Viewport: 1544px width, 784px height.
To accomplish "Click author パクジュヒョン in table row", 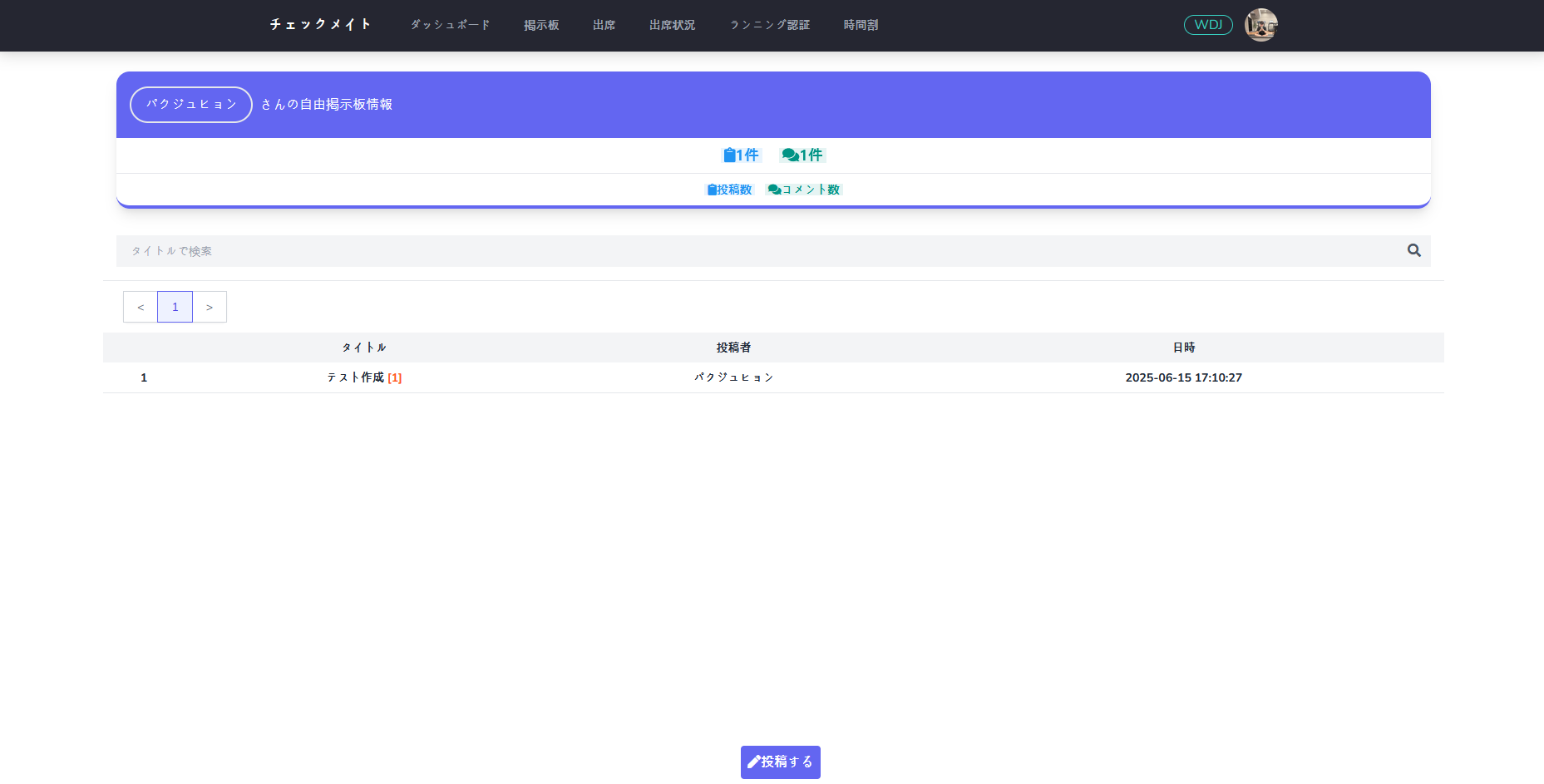I will coord(734,377).
